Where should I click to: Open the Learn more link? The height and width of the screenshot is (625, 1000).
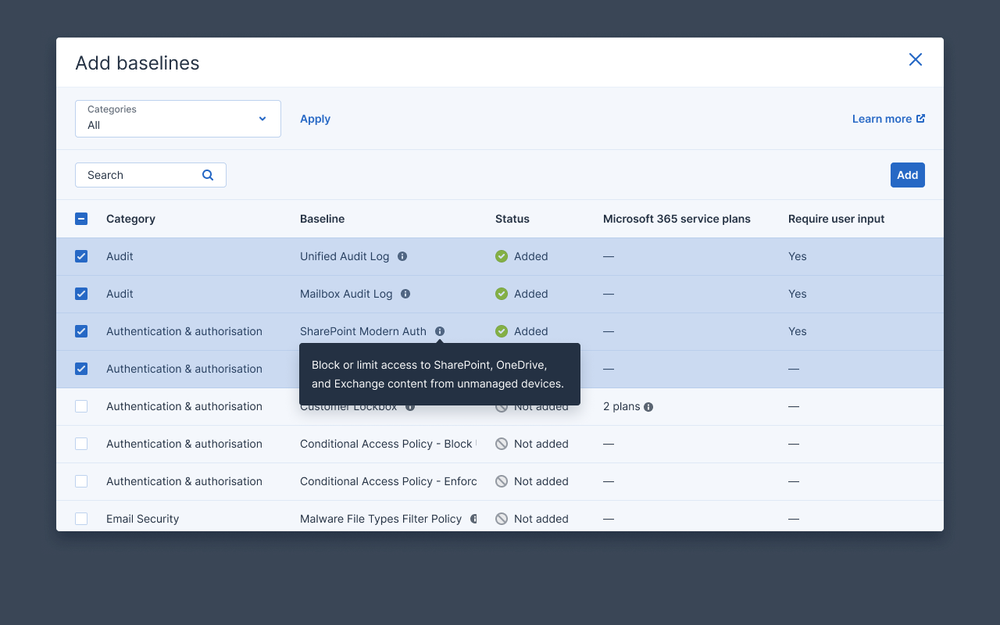(x=880, y=118)
